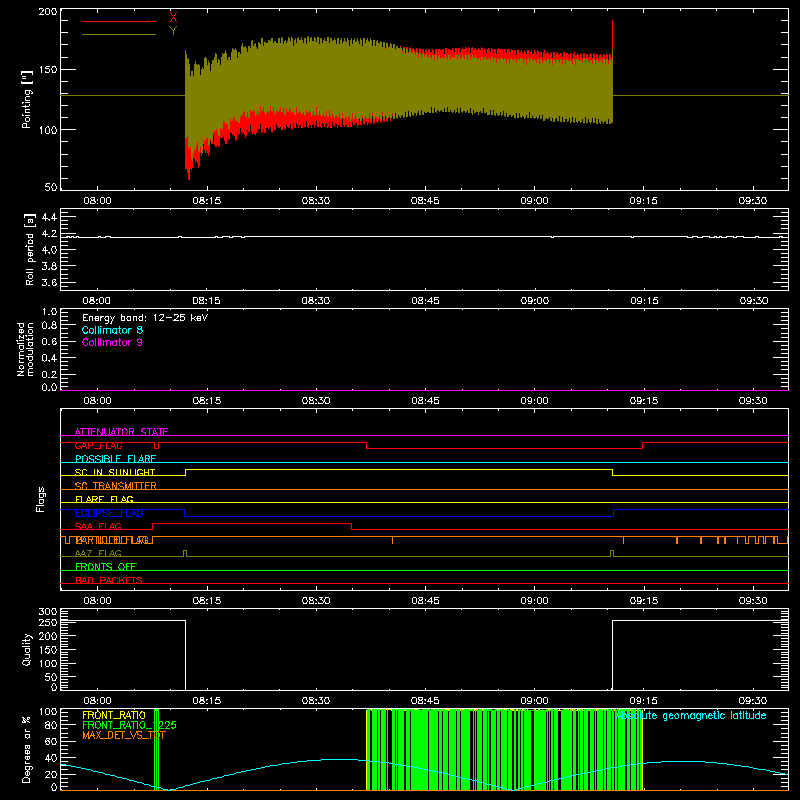The image size is (800, 800).
Task: Click the SC_TRANSMITTER flag label
Action: pos(116,486)
